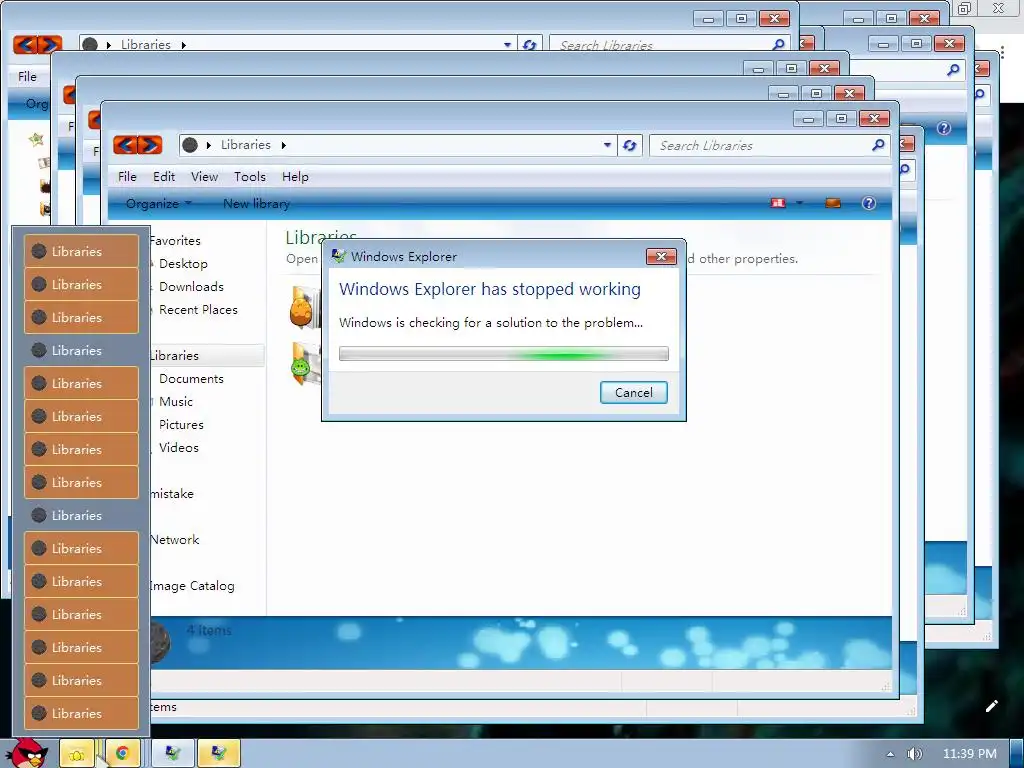Open Downloads in the navigation pane
1024x768 pixels.
click(191, 286)
